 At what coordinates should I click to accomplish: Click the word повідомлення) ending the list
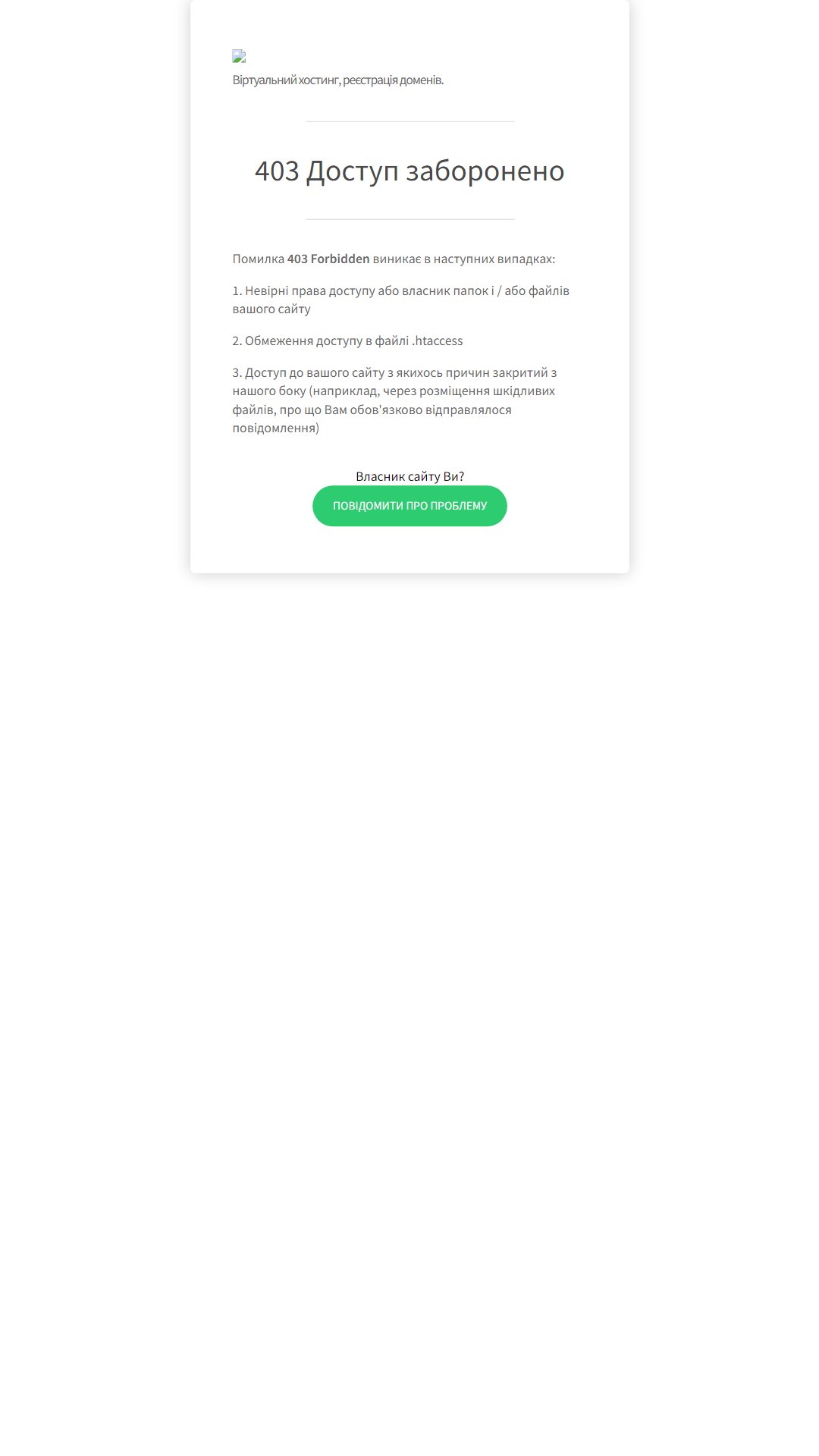pyautogui.click(x=276, y=428)
